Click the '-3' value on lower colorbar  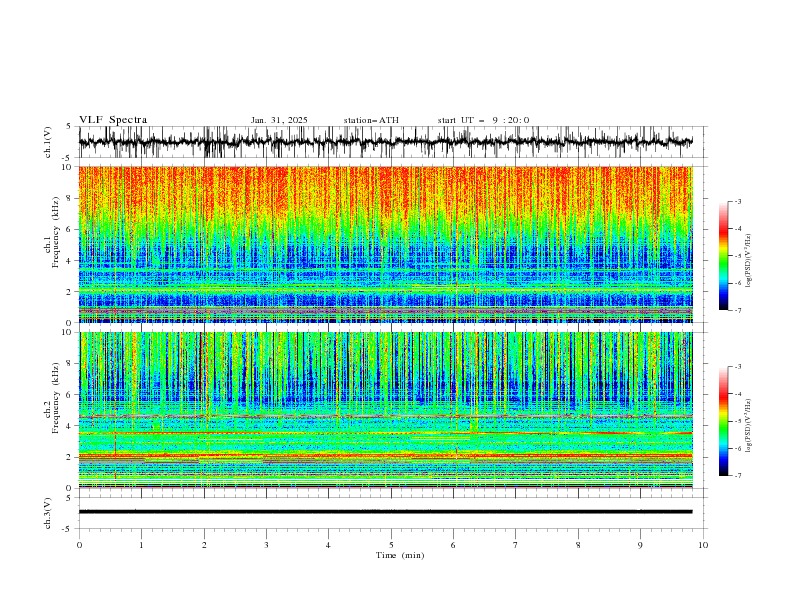point(738,367)
